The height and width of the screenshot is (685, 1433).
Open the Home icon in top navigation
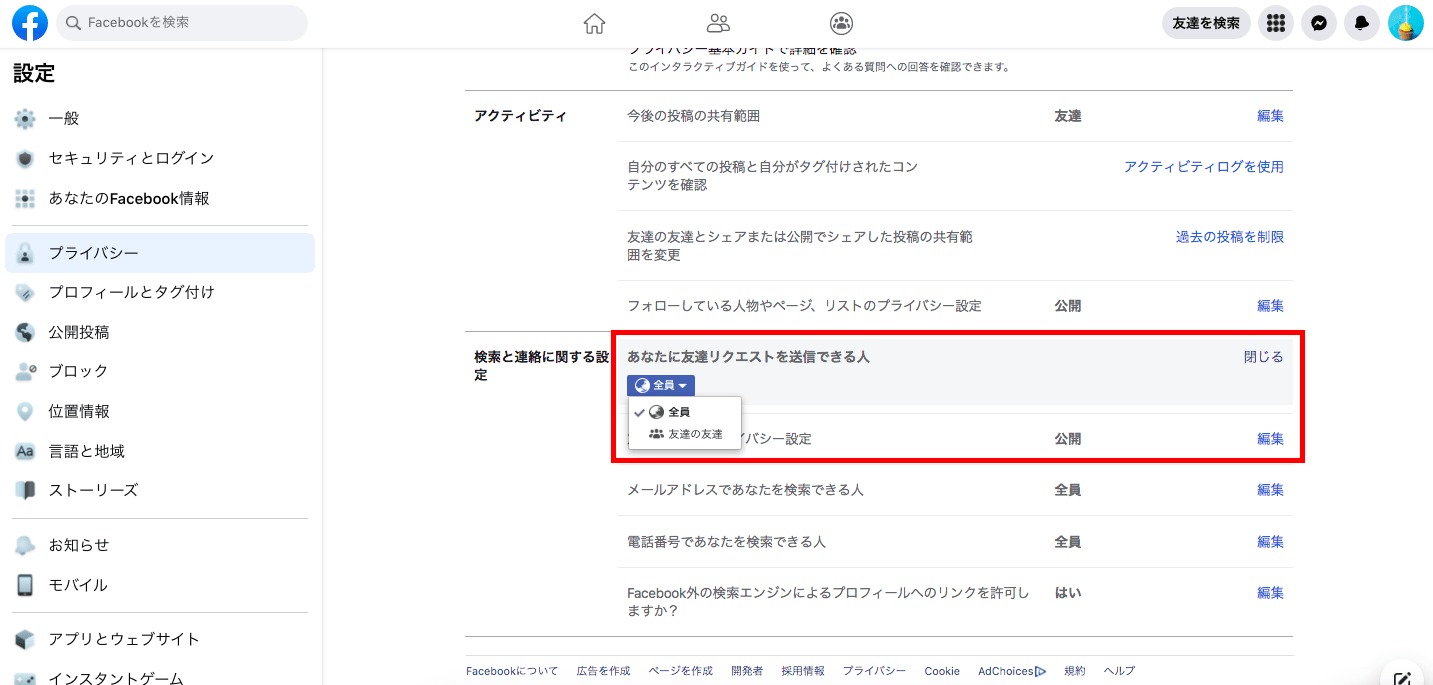tap(595, 23)
